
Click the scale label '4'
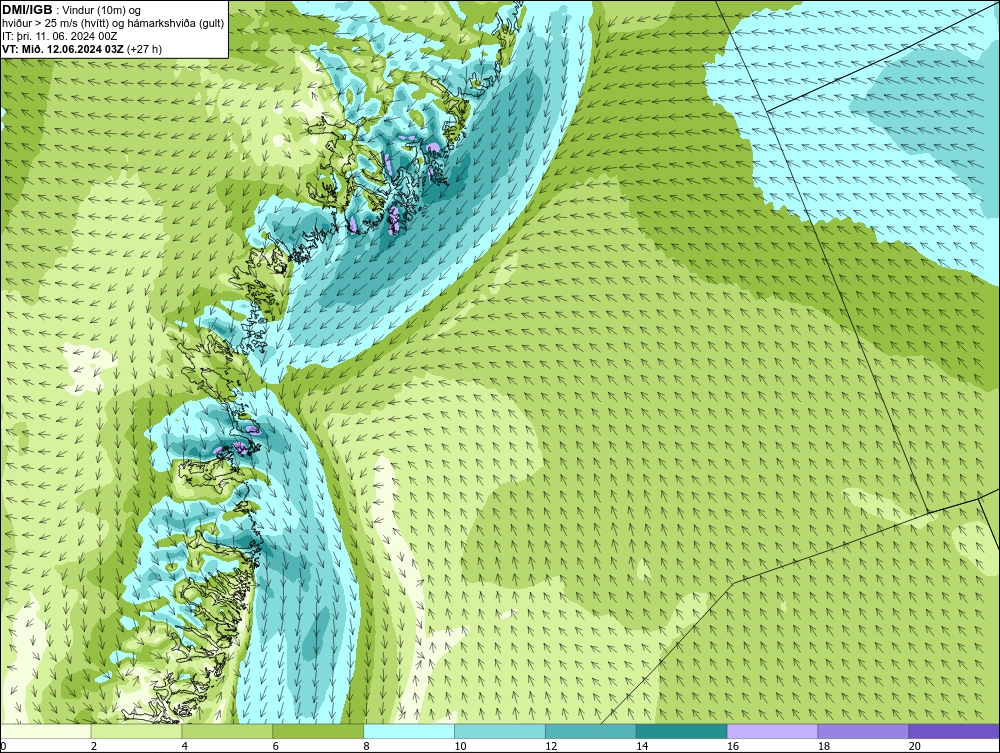[x=185, y=746]
